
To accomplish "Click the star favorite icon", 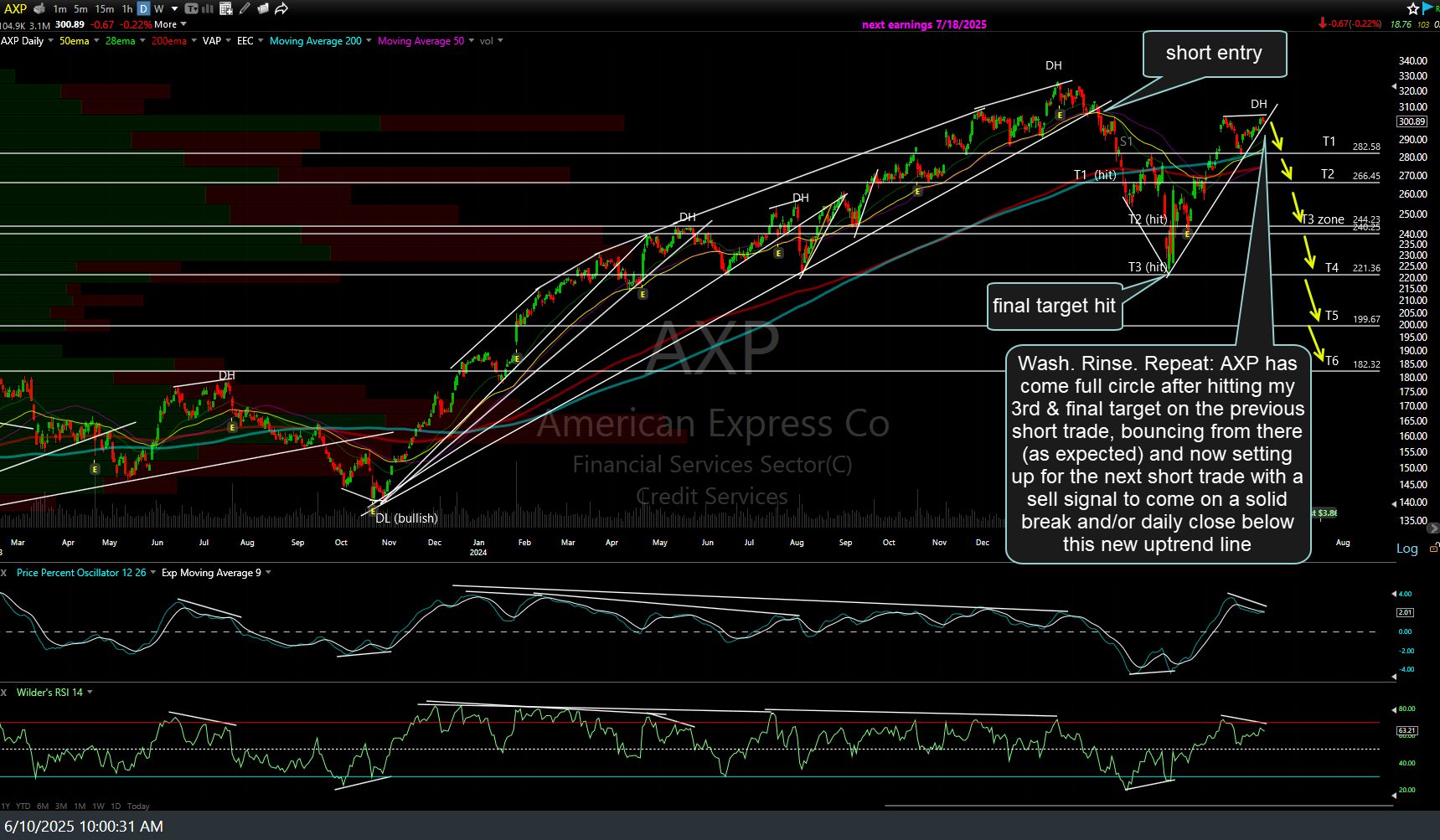I will click(x=1413, y=8).
